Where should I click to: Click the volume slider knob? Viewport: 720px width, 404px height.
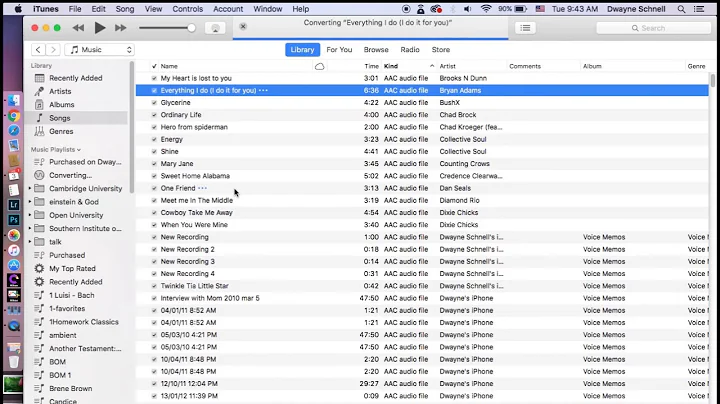click(191, 28)
